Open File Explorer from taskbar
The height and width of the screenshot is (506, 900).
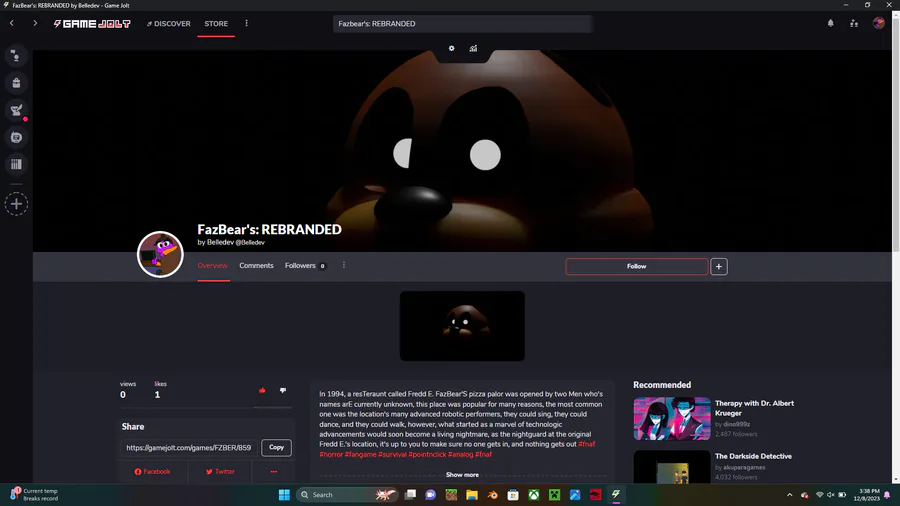pos(472,495)
